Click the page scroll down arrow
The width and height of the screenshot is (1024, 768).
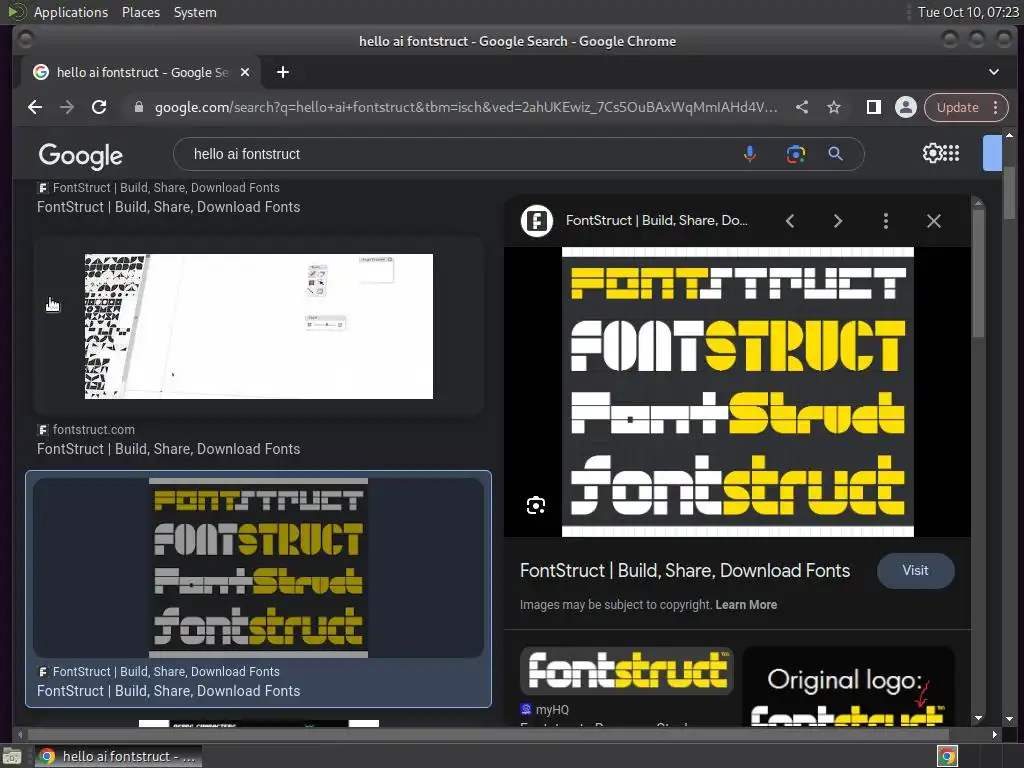coord(1010,718)
